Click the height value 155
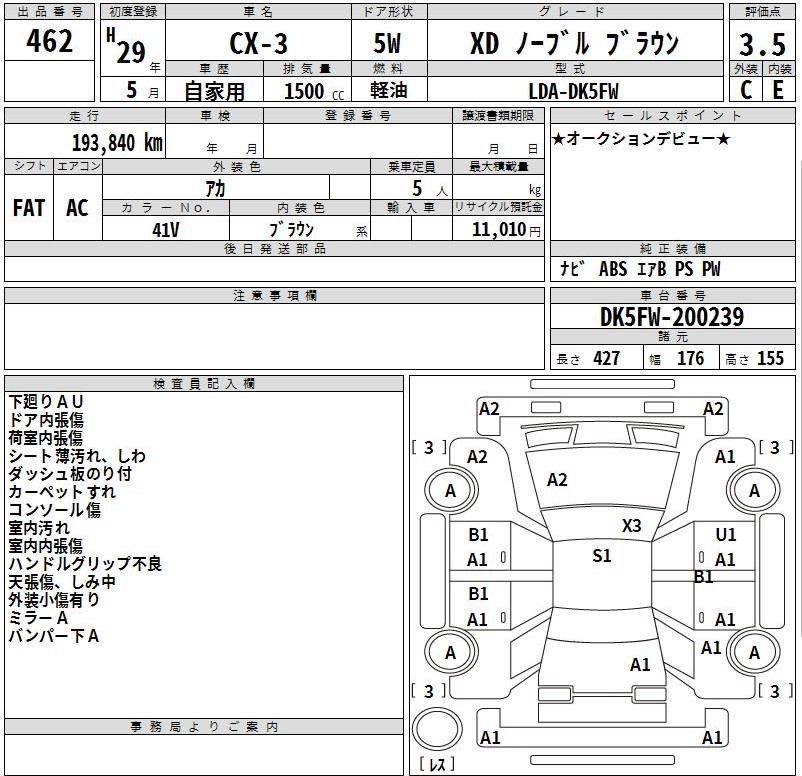 [770, 358]
